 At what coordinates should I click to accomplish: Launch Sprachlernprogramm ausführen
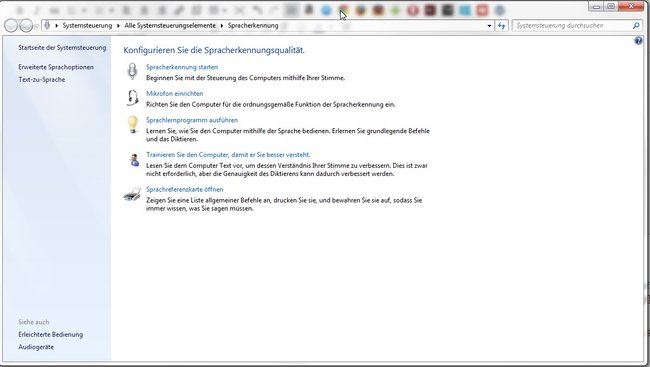pos(192,120)
